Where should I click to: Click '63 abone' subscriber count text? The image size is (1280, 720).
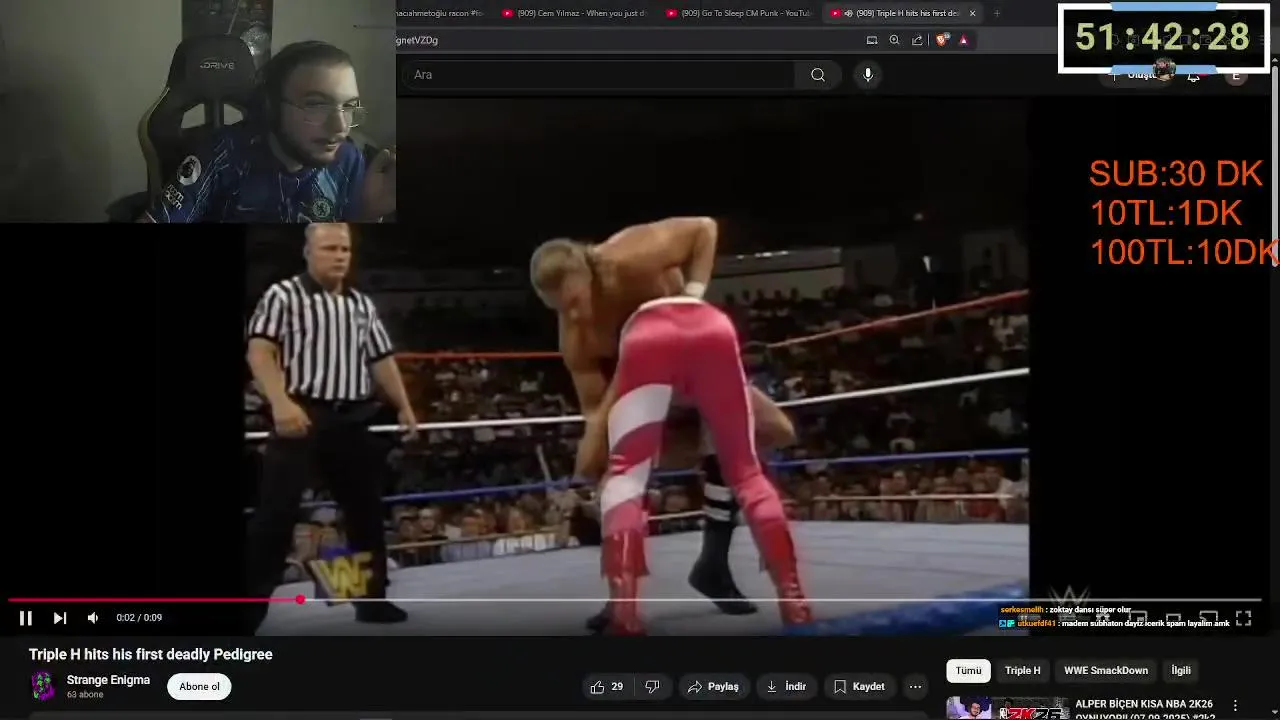pyautogui.click(x=85, y=695)
